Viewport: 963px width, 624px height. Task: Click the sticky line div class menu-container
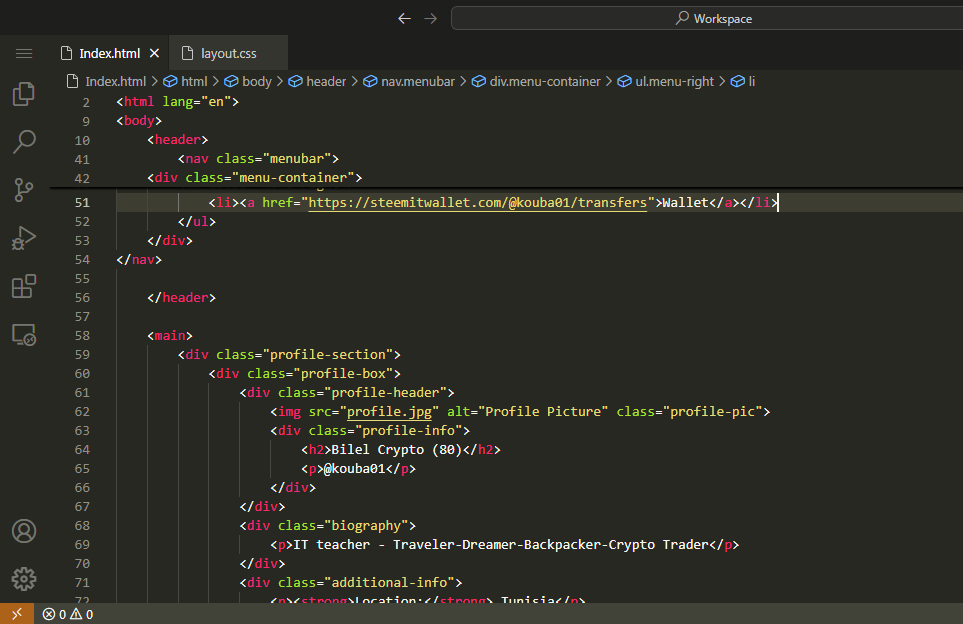(x=255, y=177)
